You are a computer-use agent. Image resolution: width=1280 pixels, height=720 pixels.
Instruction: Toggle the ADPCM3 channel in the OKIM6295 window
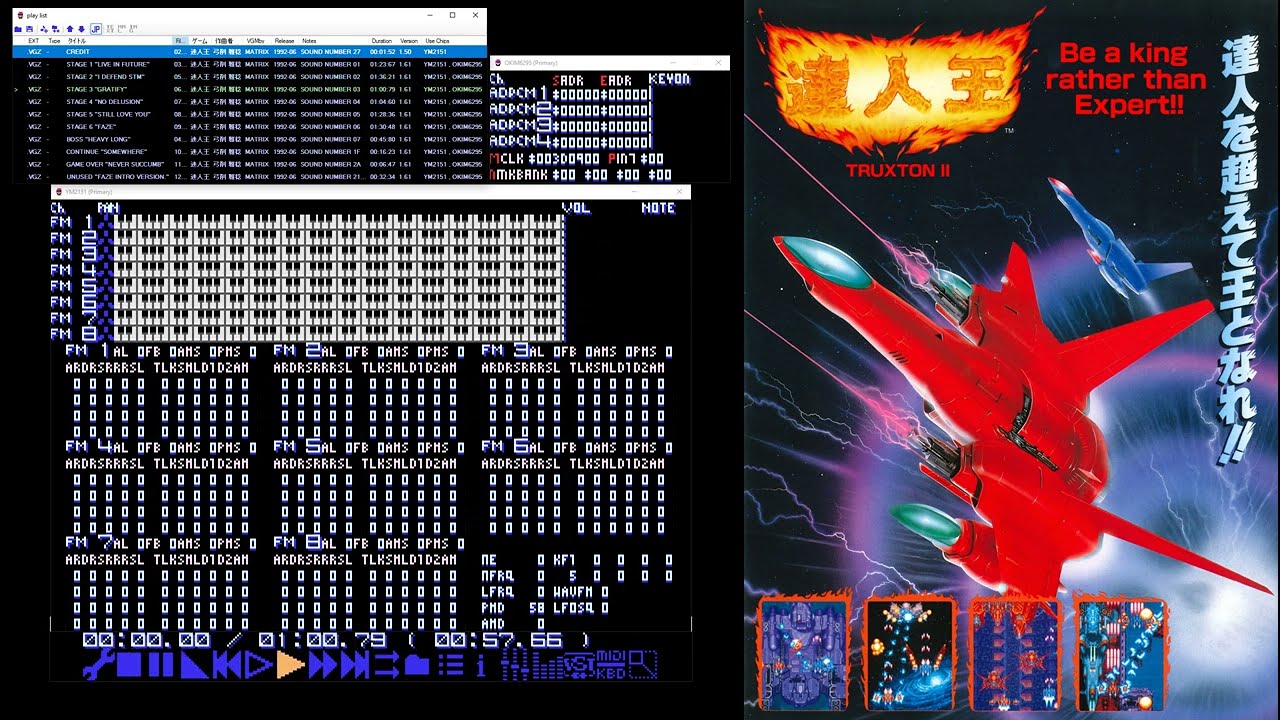pyautogui.click(x=520, y=126)
